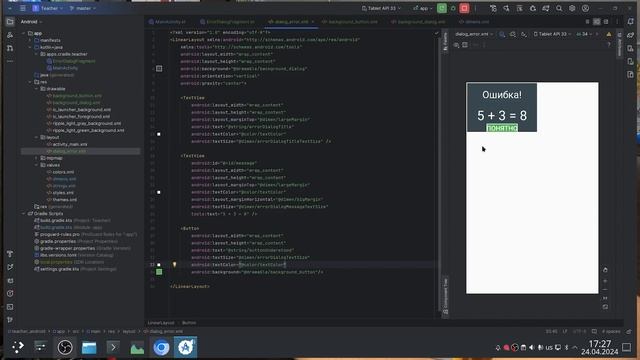Viewport: 640px width, 360px height.
Task: Open Notifications bell in right sidebar
Action: pyautogui.click(x=631, y=22)
